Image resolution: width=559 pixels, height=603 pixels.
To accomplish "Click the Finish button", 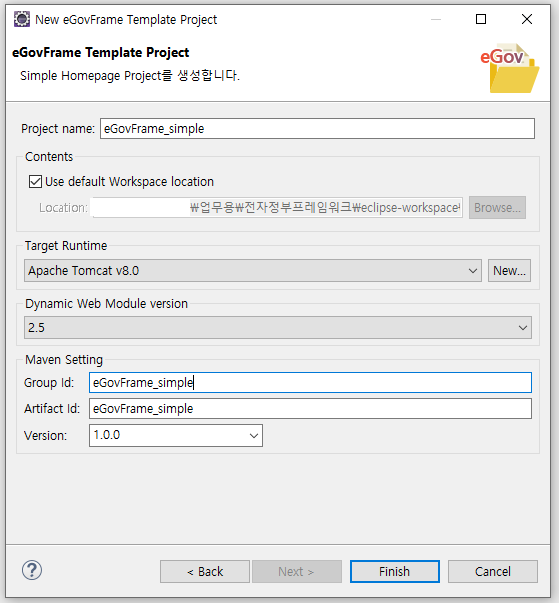I will pos(394,571).
